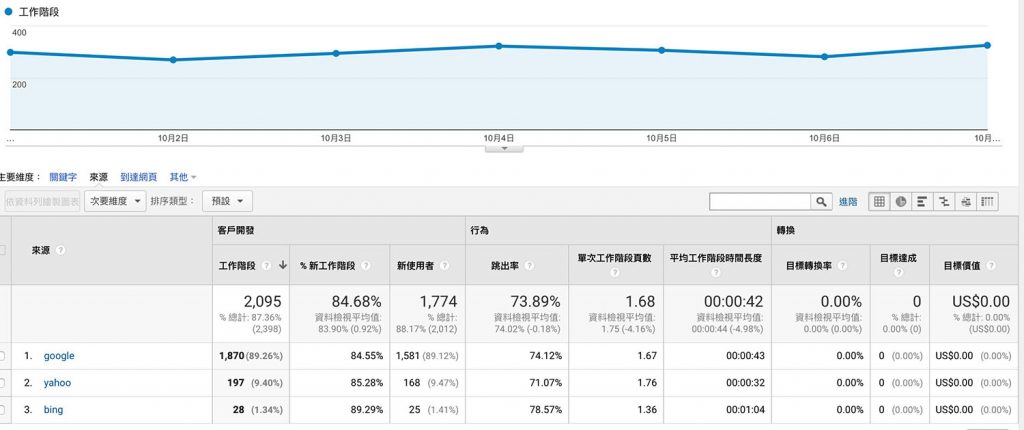Image resolution: width=1024 pixels, height=430 pixels.
Task: Open the 進階 advanced filter link
Action: tap(848, 202)
